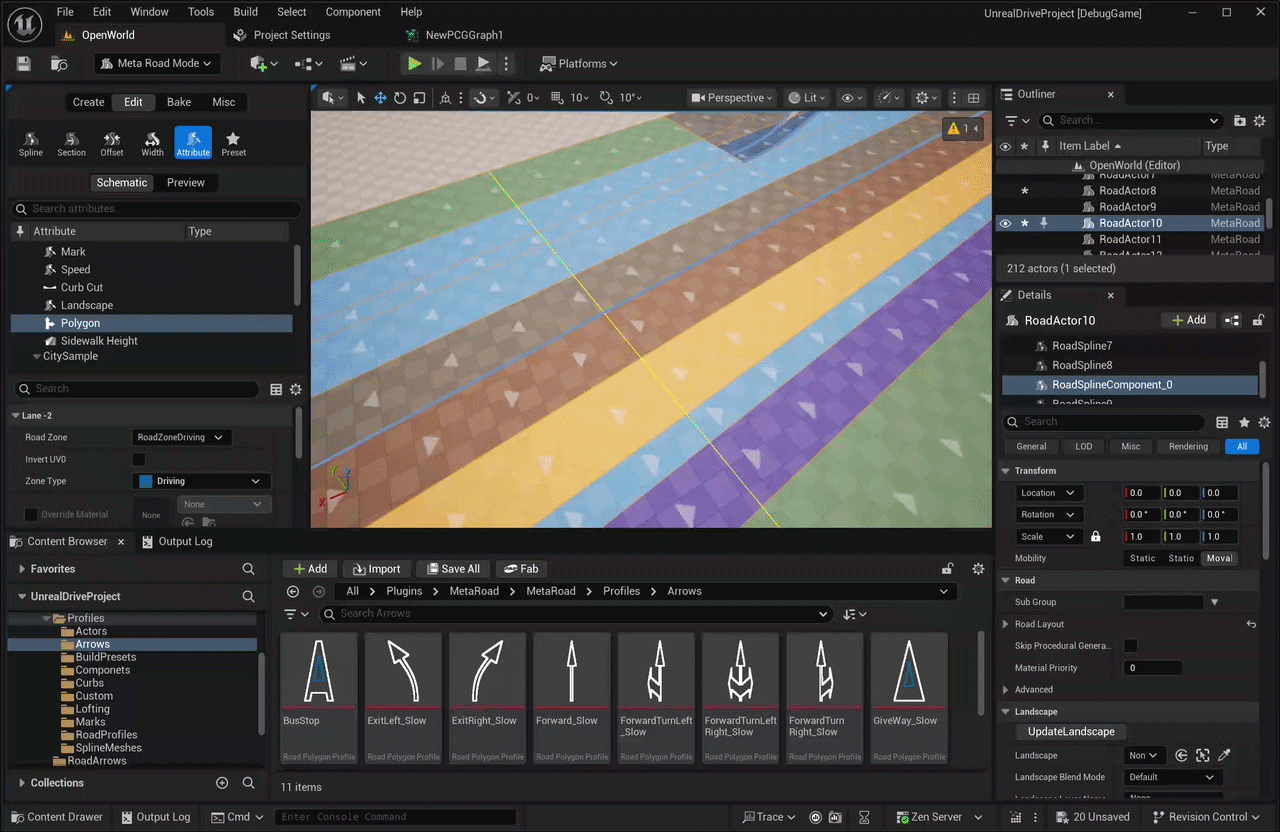Image resolution: width=1280 pixels, height=832 pixels.
Task: Open the Component menu
Action: coord(353,12)
